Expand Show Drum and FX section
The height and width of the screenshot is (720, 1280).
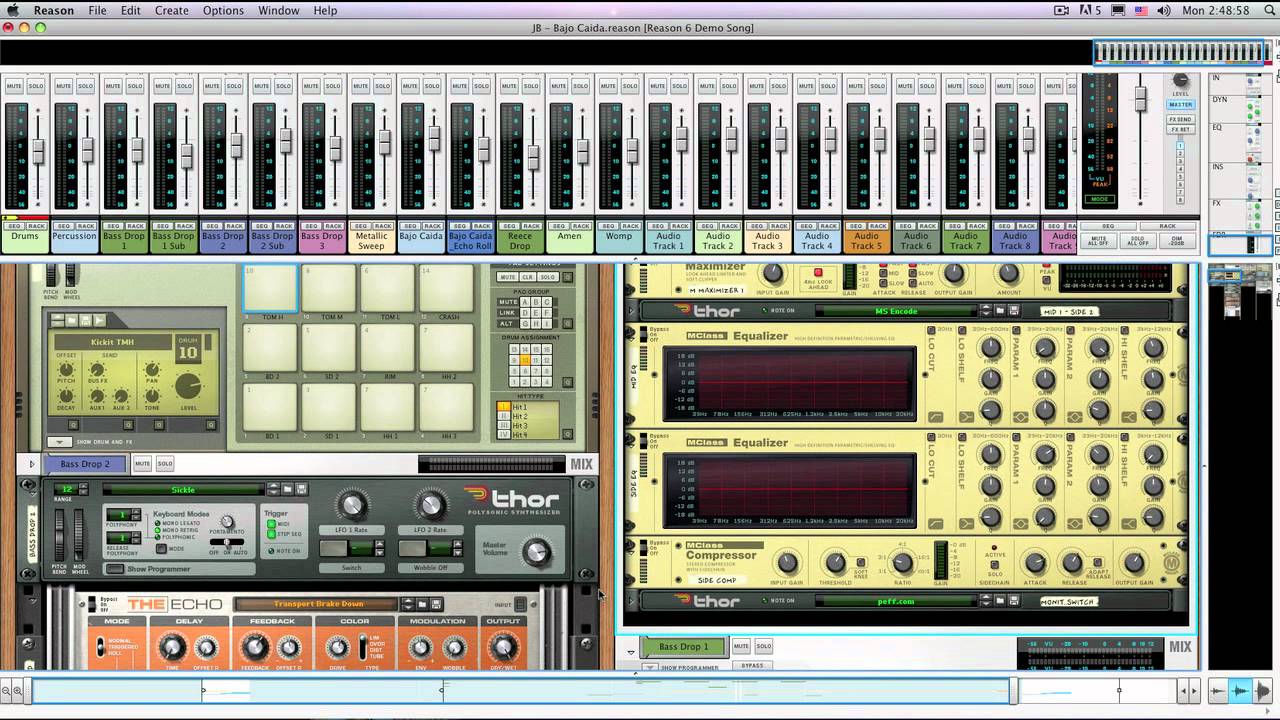[60, 442]
